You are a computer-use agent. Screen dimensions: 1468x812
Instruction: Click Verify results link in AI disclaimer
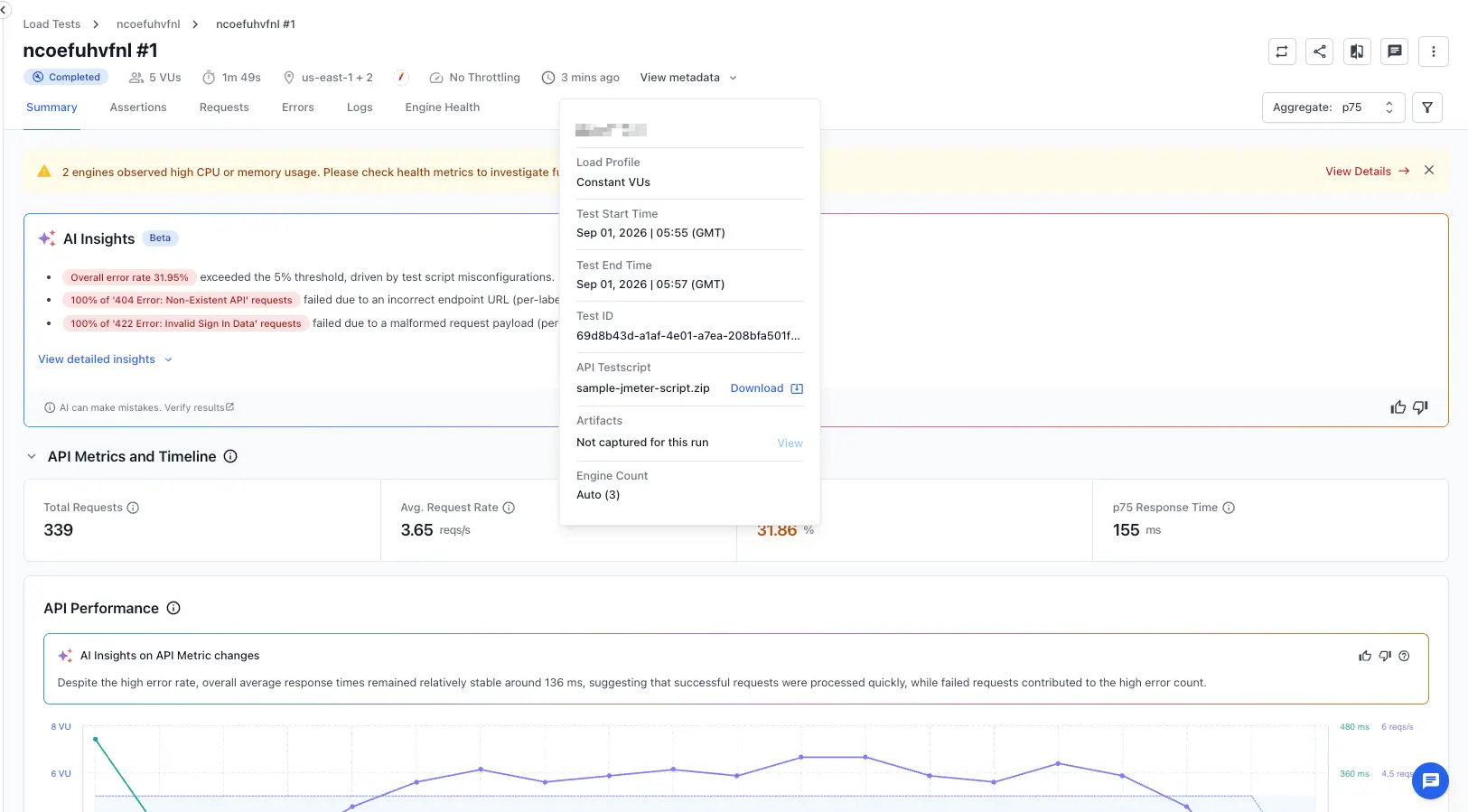click(199, 407)
